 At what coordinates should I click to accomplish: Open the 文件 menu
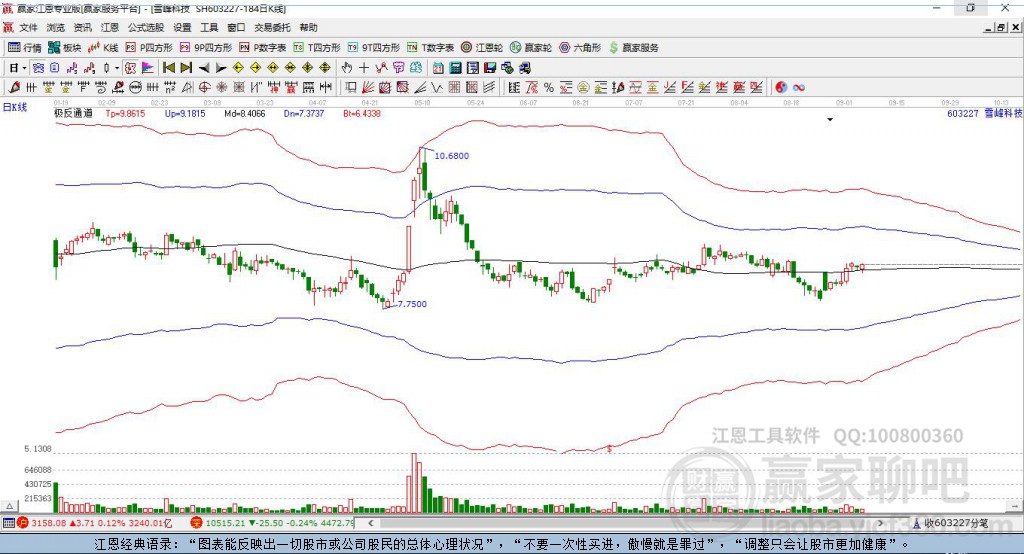(29, 27)
